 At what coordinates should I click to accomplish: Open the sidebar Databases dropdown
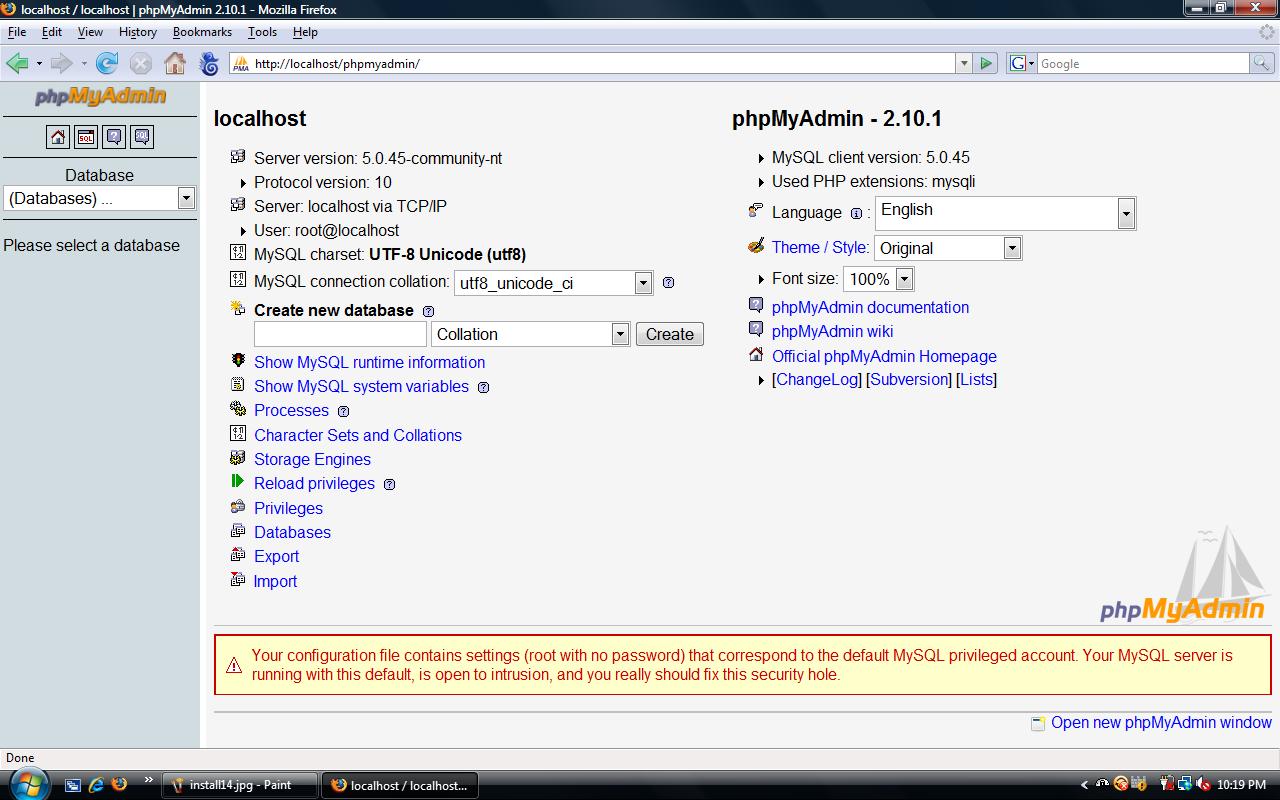click(185, 198)
